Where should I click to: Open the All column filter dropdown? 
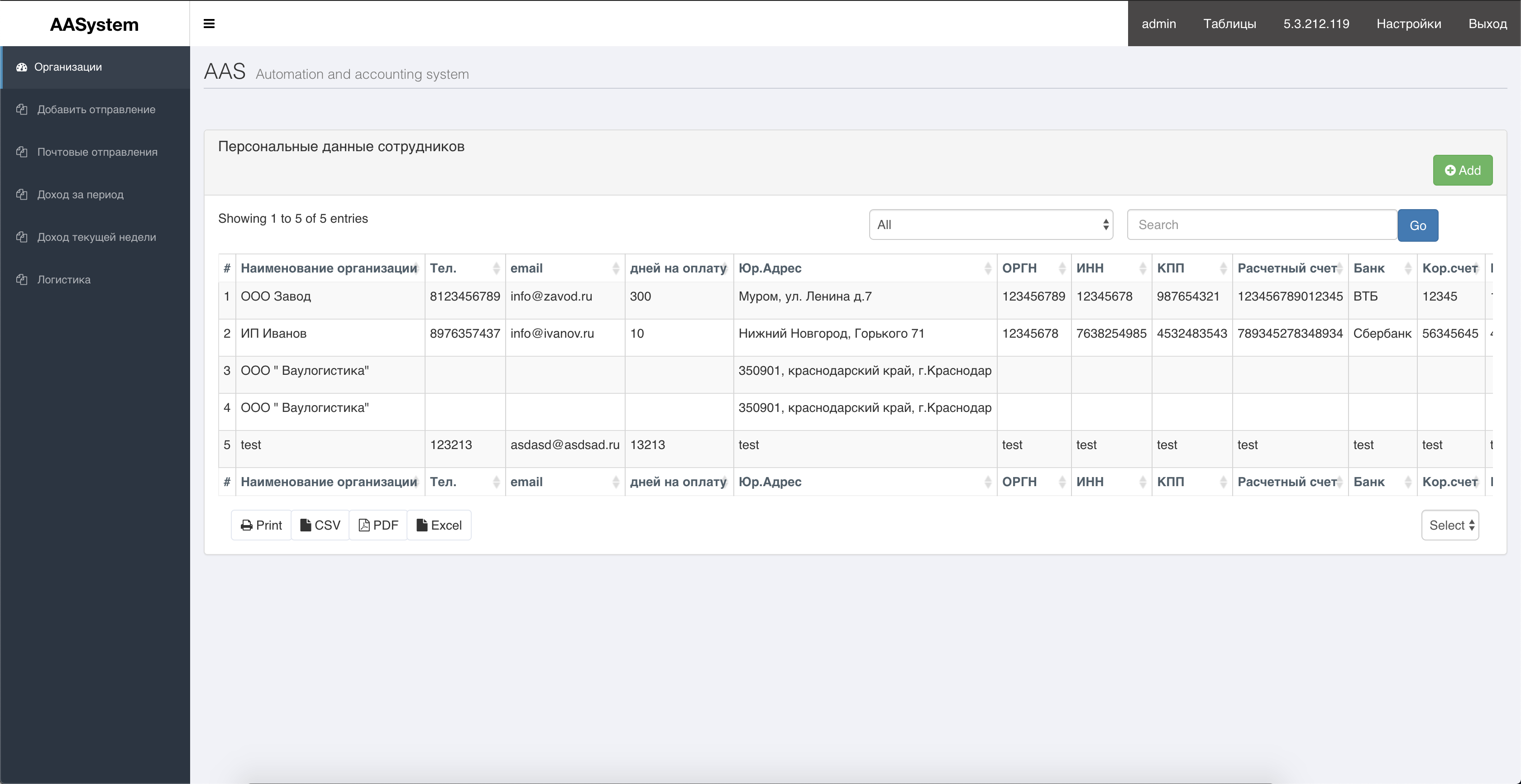point(991,225)
